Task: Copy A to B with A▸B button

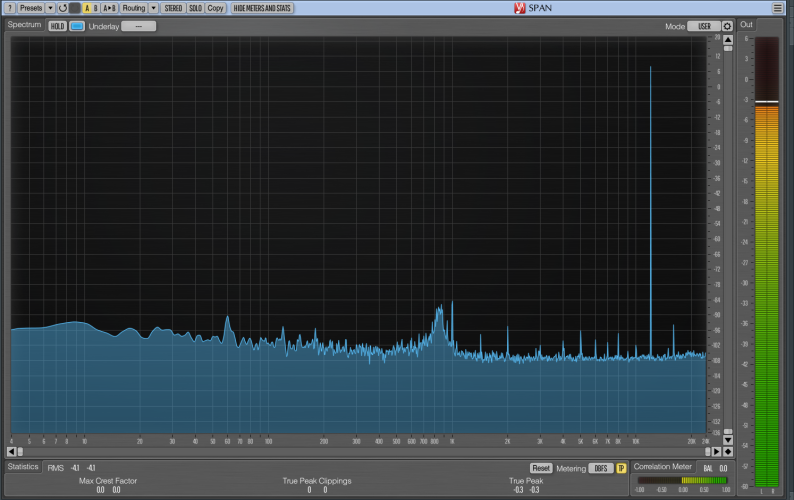Action: [x=109, y=8]
